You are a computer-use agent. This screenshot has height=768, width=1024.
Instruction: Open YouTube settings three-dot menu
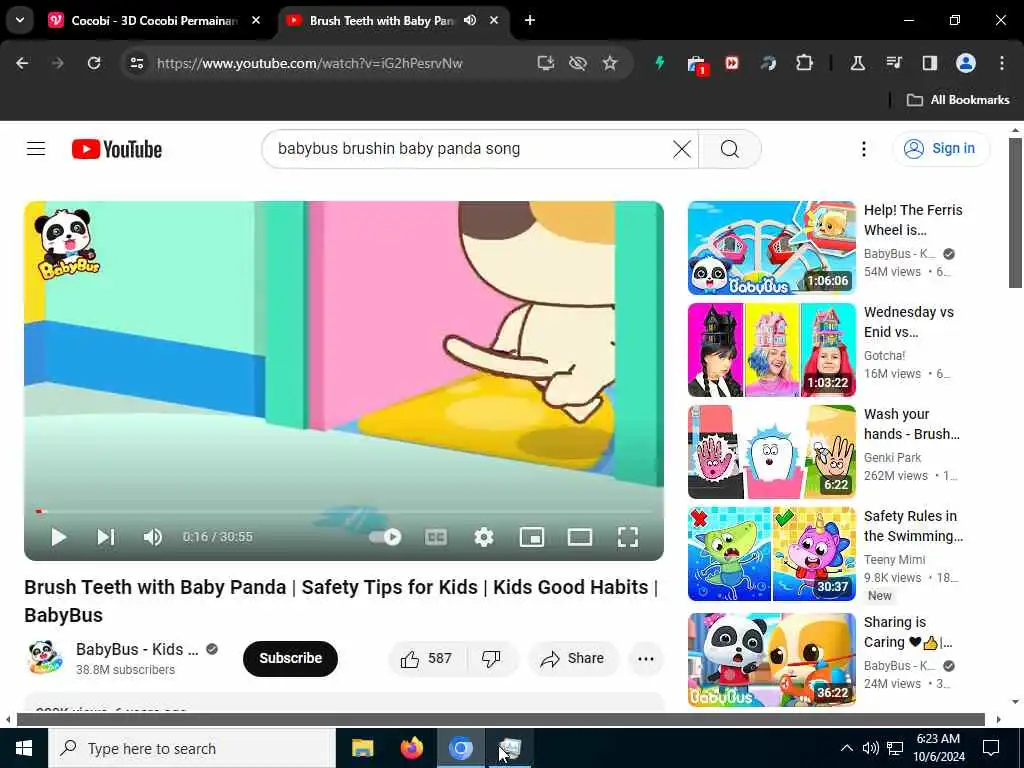pos(863,149)
